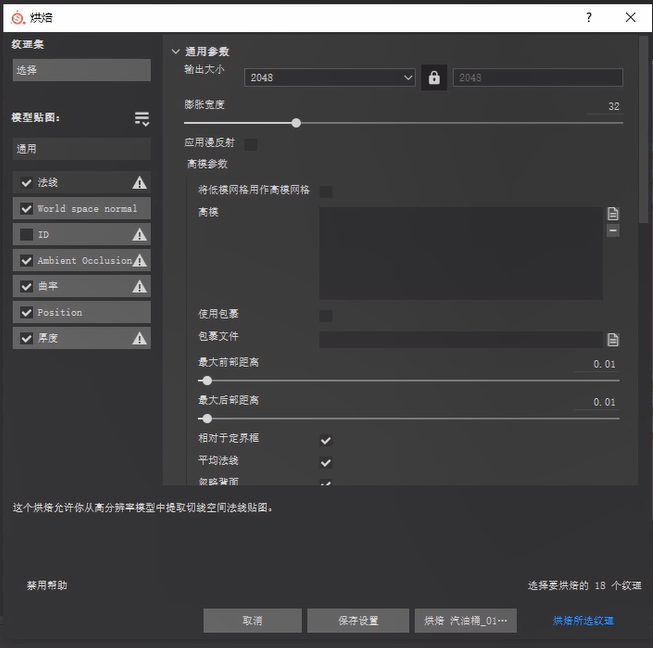The image size is (653, 648).
Task: Open the 纹理集 选择 selector
Action: [x=81, y=70]
